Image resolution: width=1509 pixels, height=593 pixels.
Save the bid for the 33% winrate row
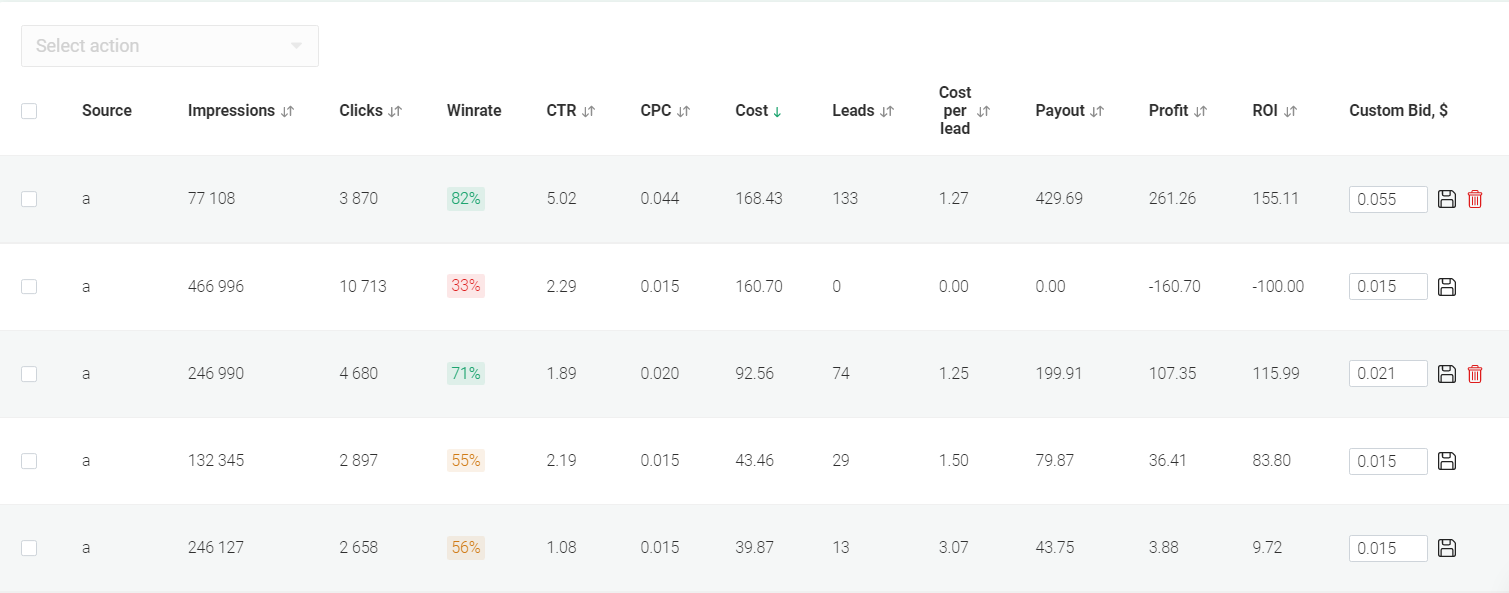point(1446,287)
